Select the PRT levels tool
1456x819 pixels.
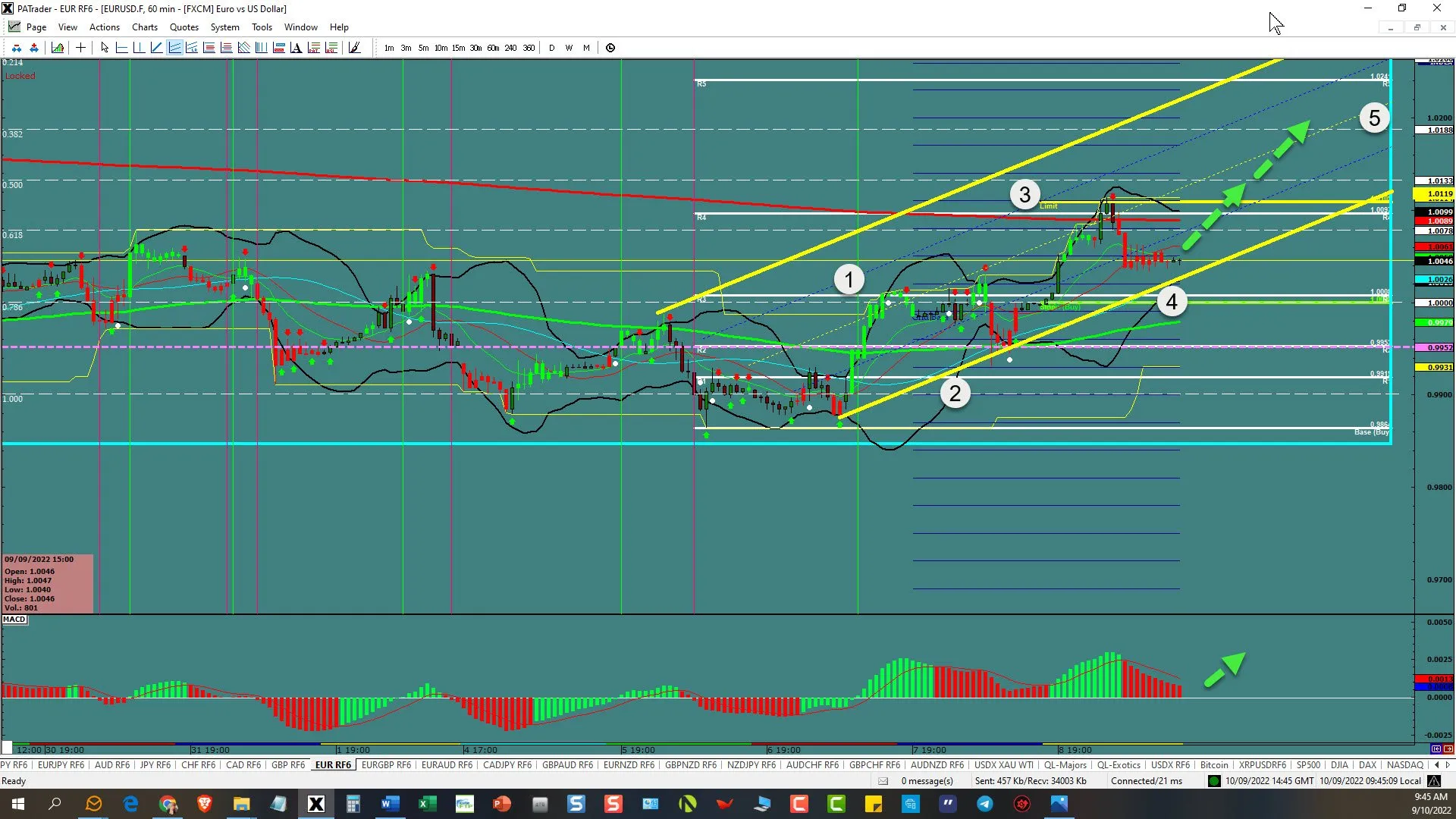click(314, 48)
